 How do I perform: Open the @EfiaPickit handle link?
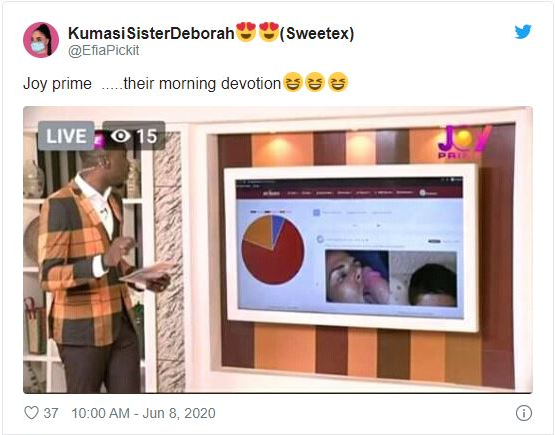tap(103, 51)
